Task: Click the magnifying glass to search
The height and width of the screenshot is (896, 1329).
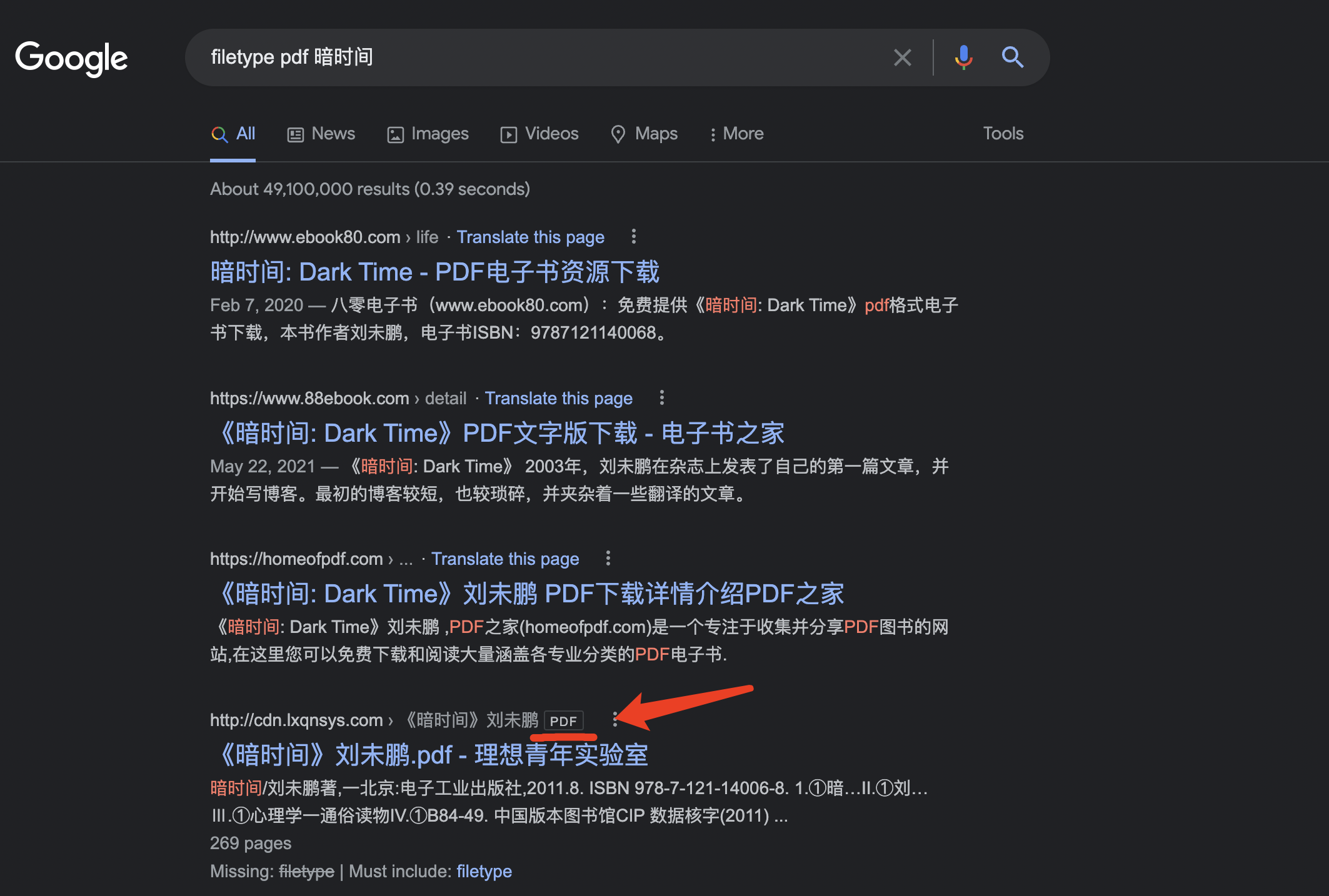Action: 1013,57
